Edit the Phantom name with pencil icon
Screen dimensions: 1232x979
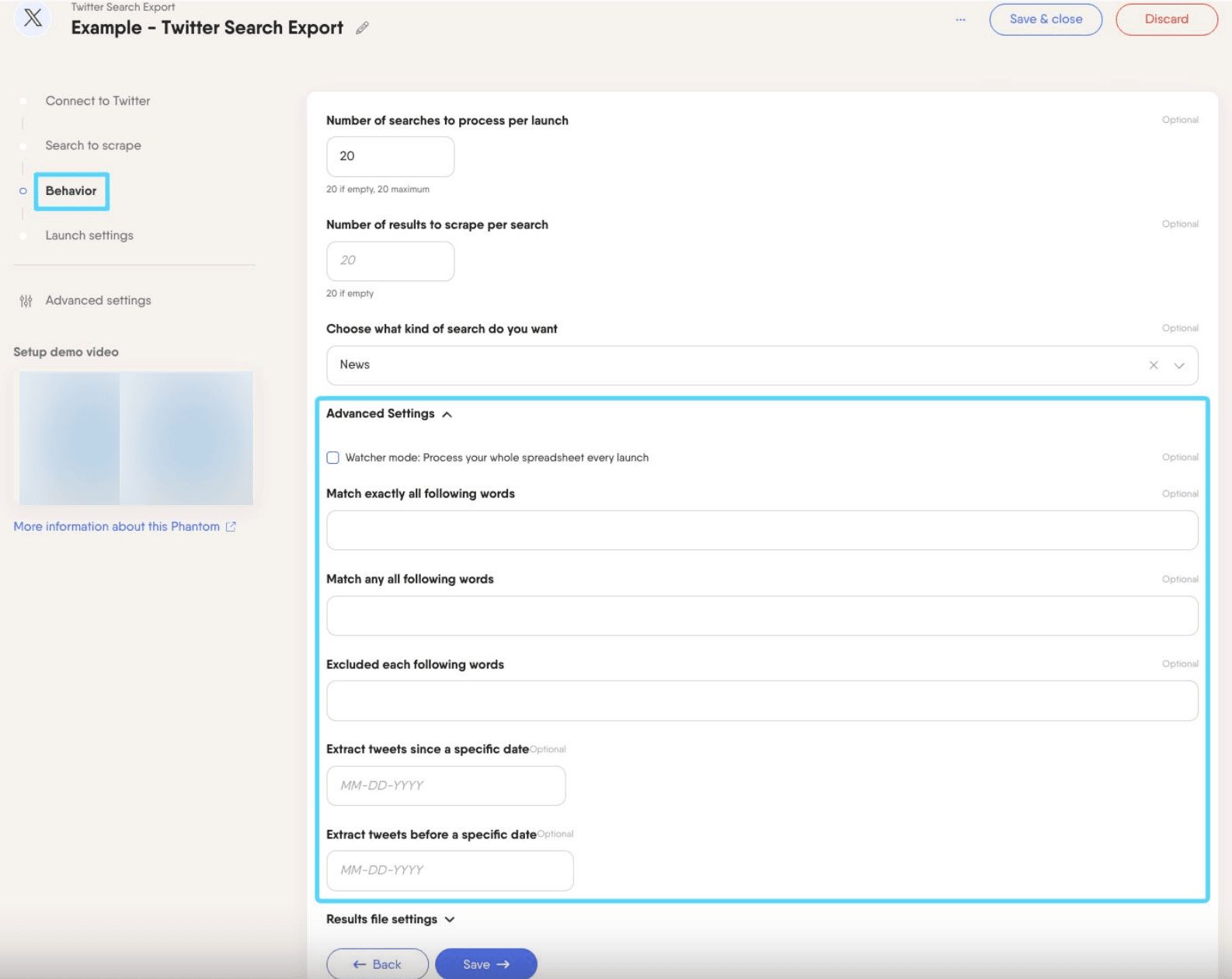362,28
